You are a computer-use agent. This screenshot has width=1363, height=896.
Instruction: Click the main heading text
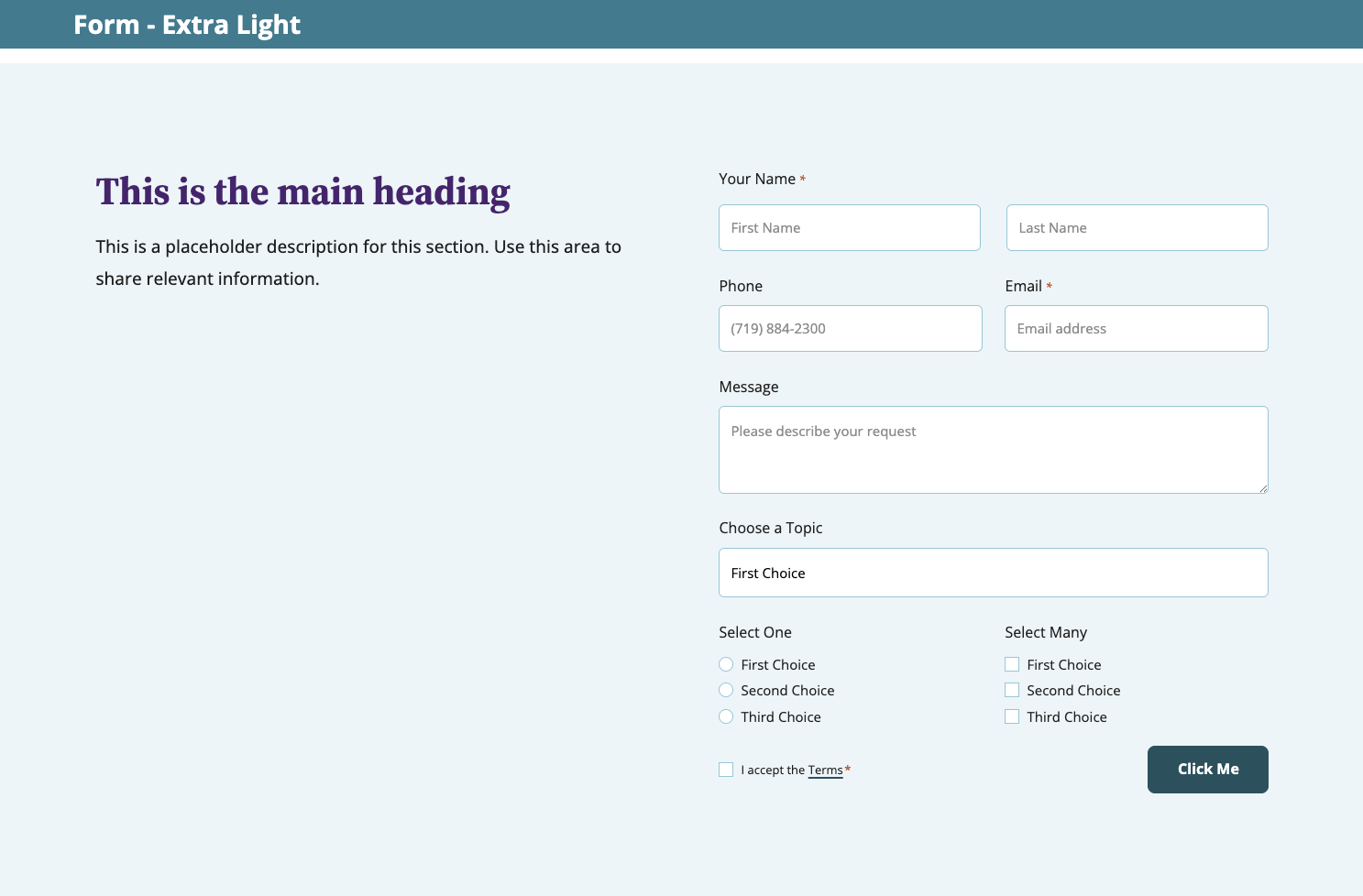pos(302,191)
